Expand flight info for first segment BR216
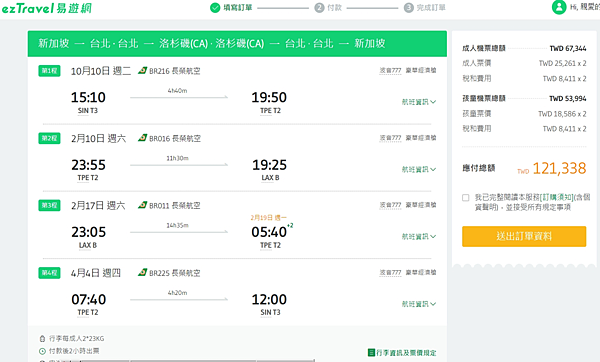The height and width of the screenshot is (362, 600). 419,102
